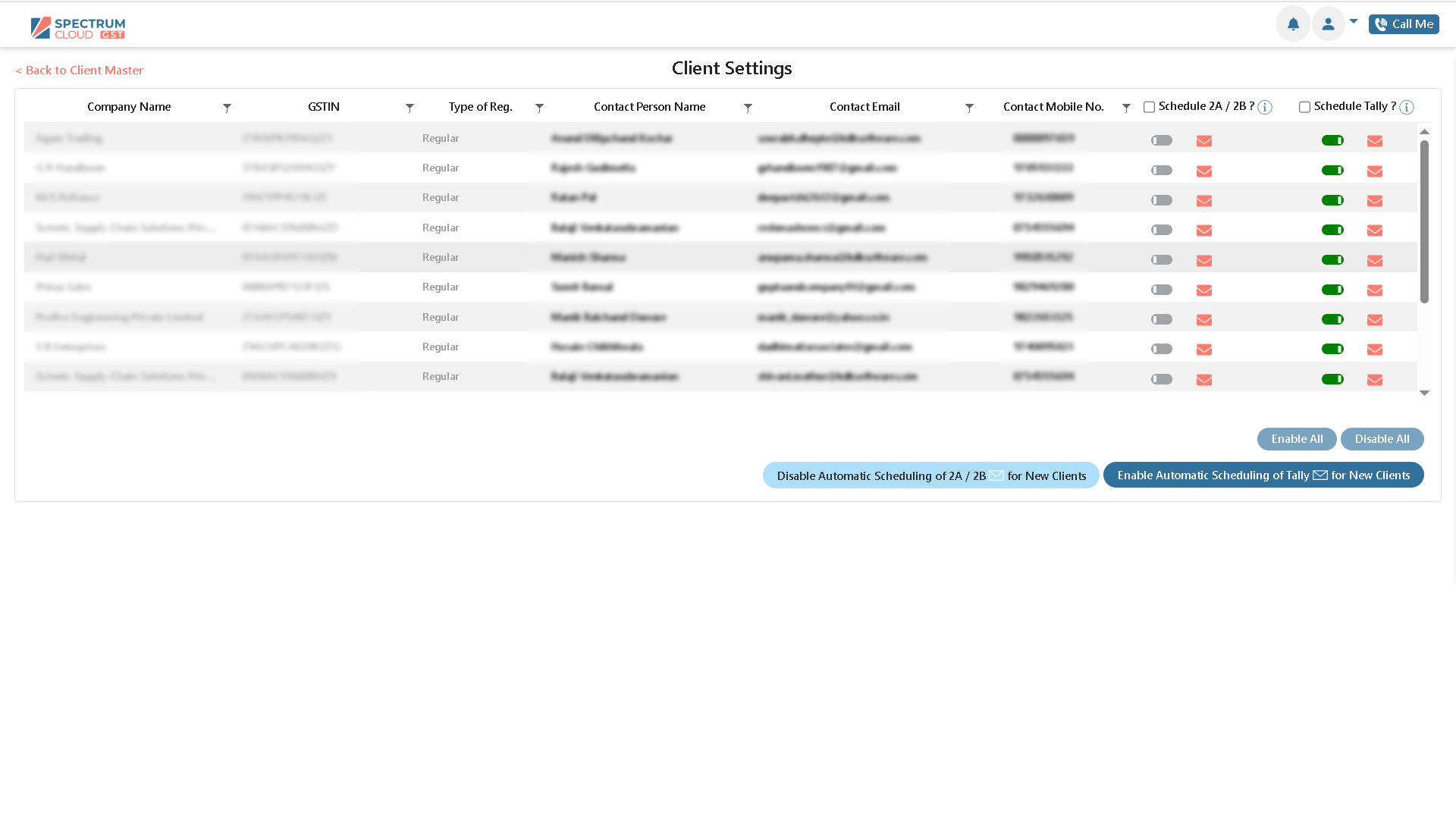Viewport: 1456px width, 819px height.
Task: Enable the 2A/2B toggle on the first row
Action: (1162, 140)
